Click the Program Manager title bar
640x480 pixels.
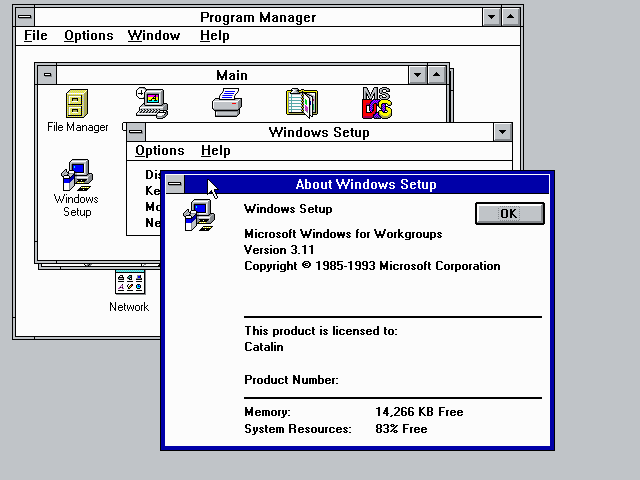click(258, 17)
